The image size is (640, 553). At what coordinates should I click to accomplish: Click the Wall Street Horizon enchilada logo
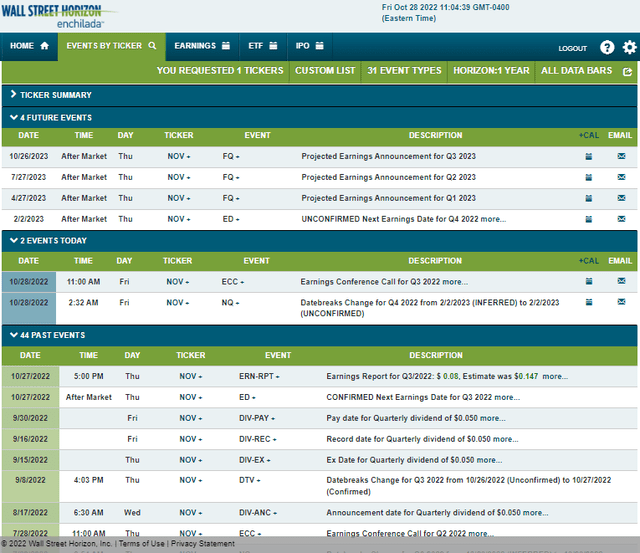[x=59, y=16]
